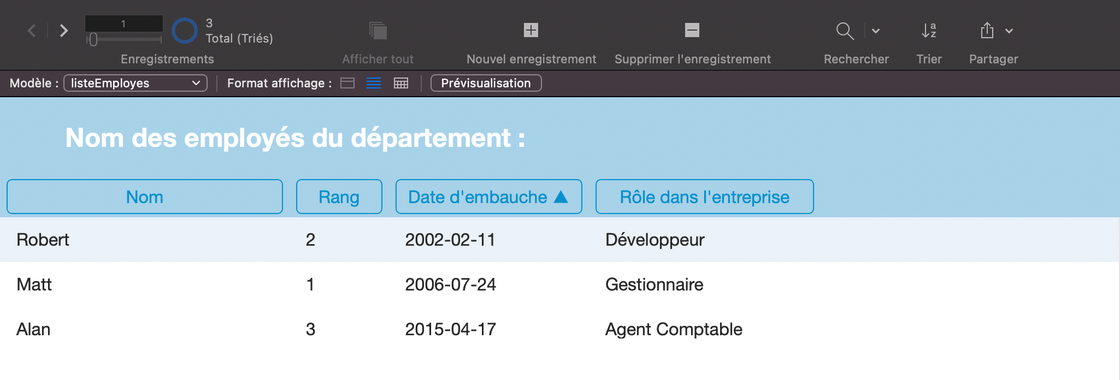Click the Prévisualisation button
Image resolution: width=1120 pixels, height=380 pixels.
[486, 84]
